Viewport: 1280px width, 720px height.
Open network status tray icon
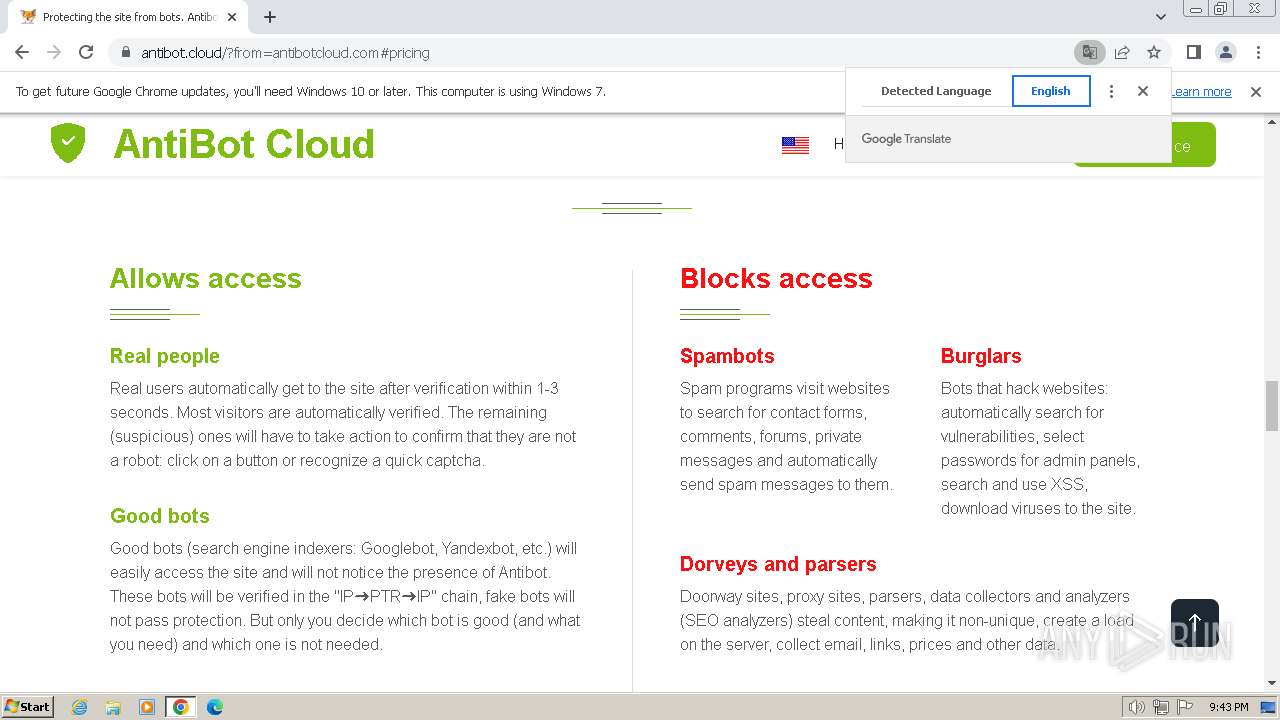tap(1161, 706)
